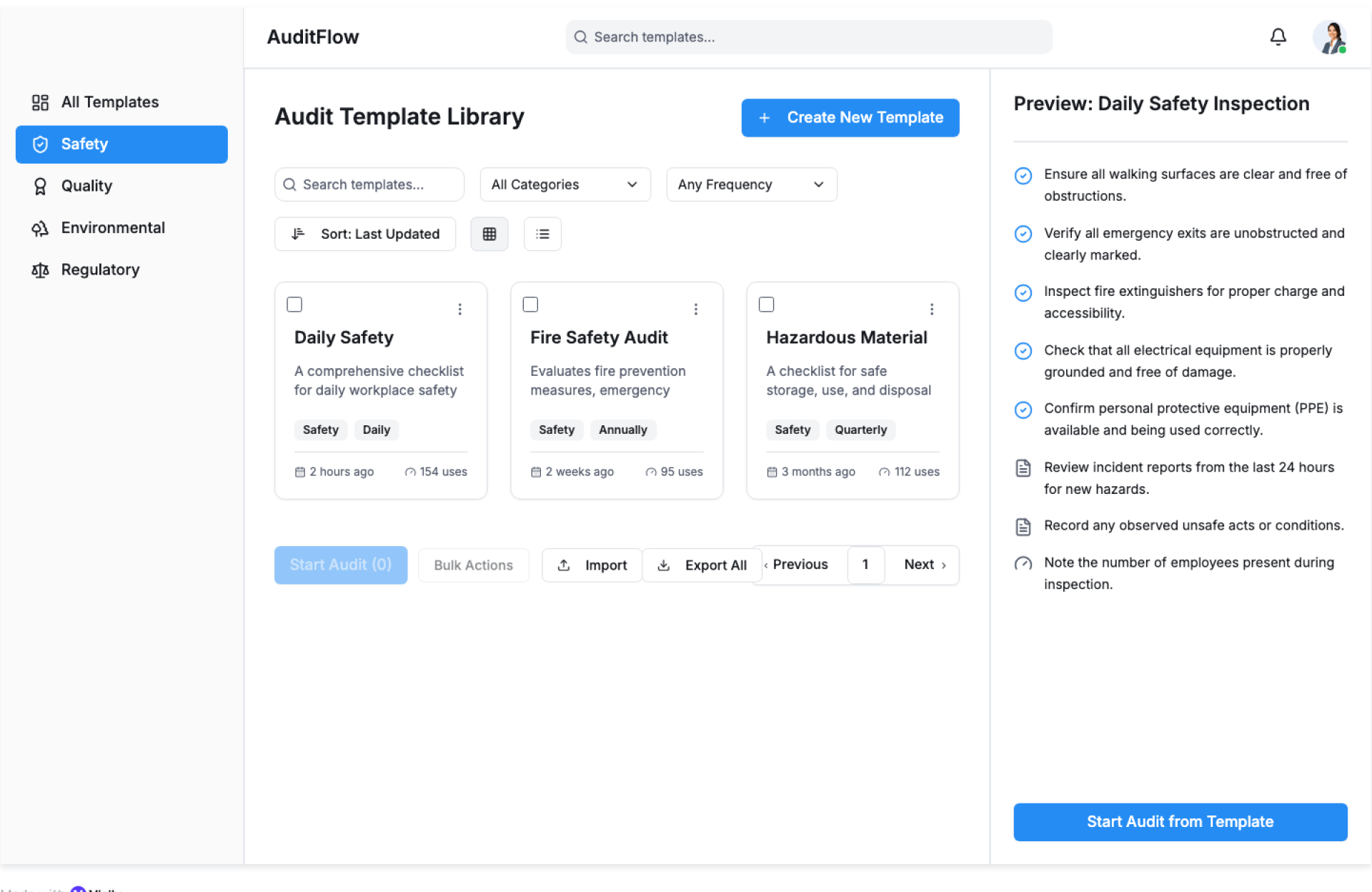Screen dimensions: 1372x892
Task: Open the Any Frequency dropdown
Action: pyautogui.click(x=751, y=184)
